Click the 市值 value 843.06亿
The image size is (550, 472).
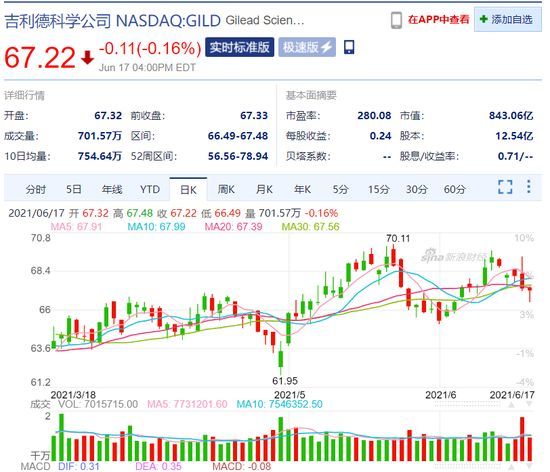pyautogui.click(x=511, y=115)
